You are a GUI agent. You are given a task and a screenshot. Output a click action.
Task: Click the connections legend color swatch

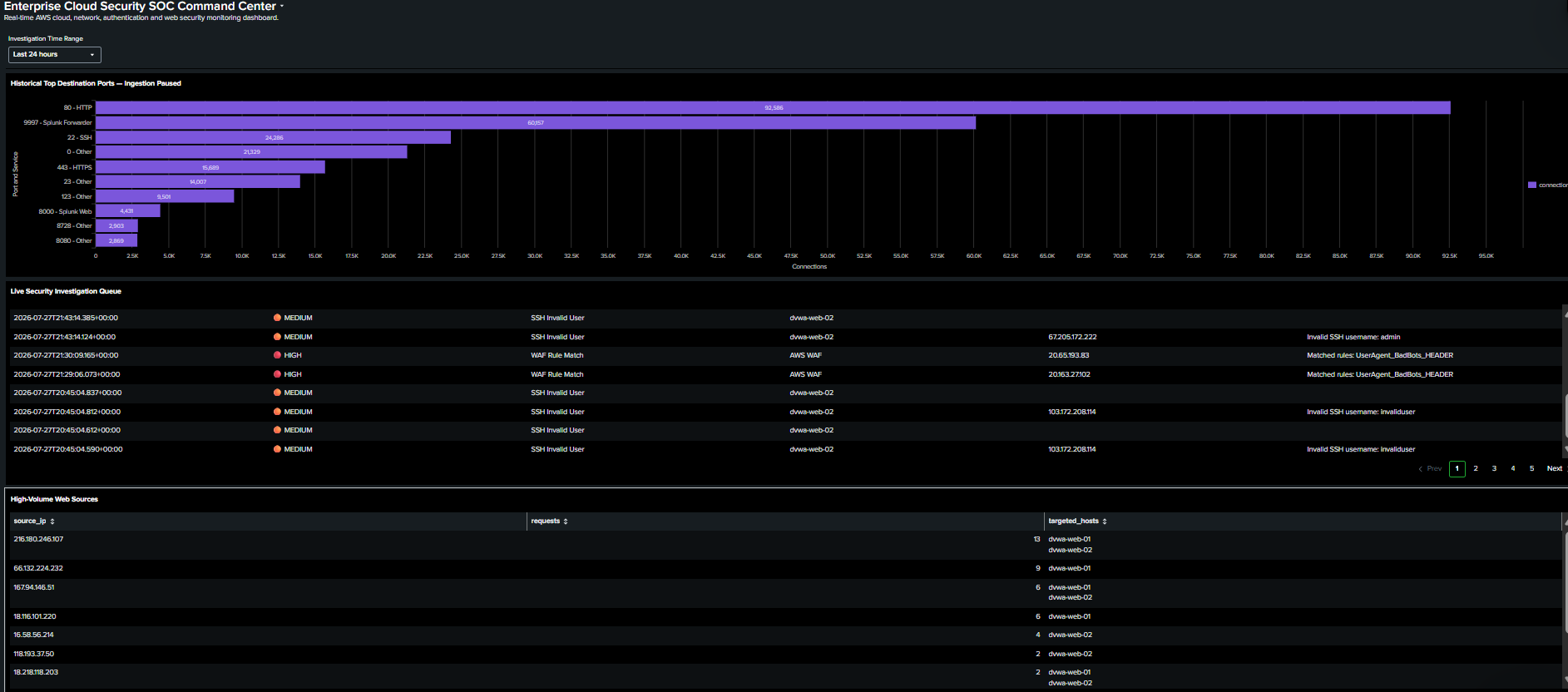pyautogui.click(x=1532, y=185)
